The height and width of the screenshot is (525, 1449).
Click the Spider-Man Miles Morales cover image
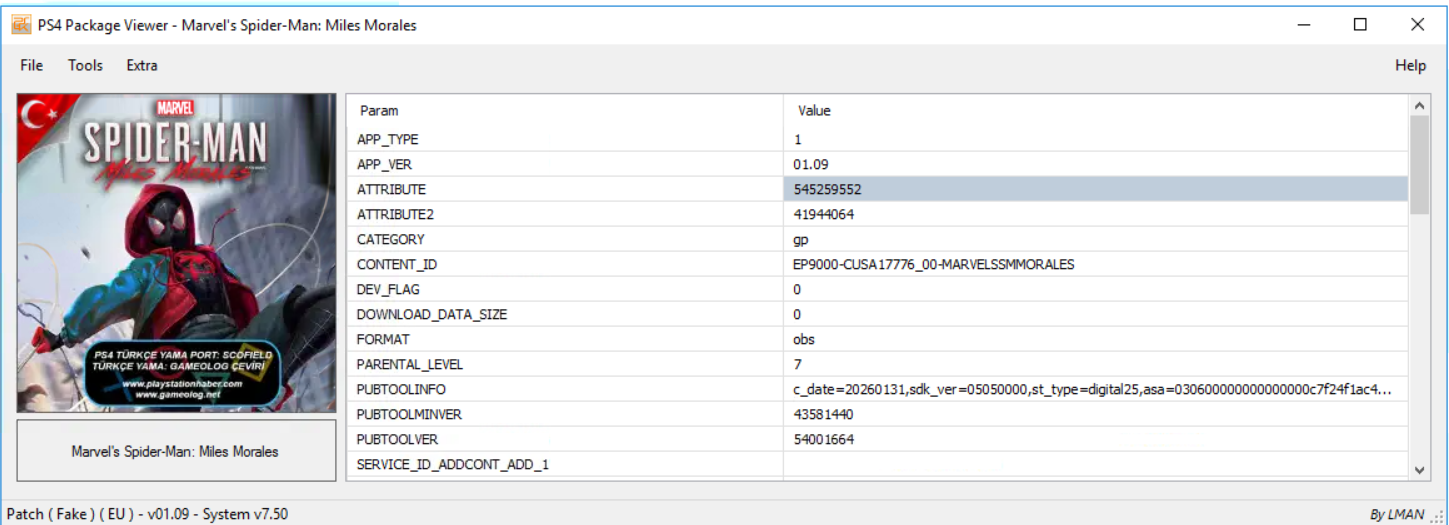click(x=177, y=253)
